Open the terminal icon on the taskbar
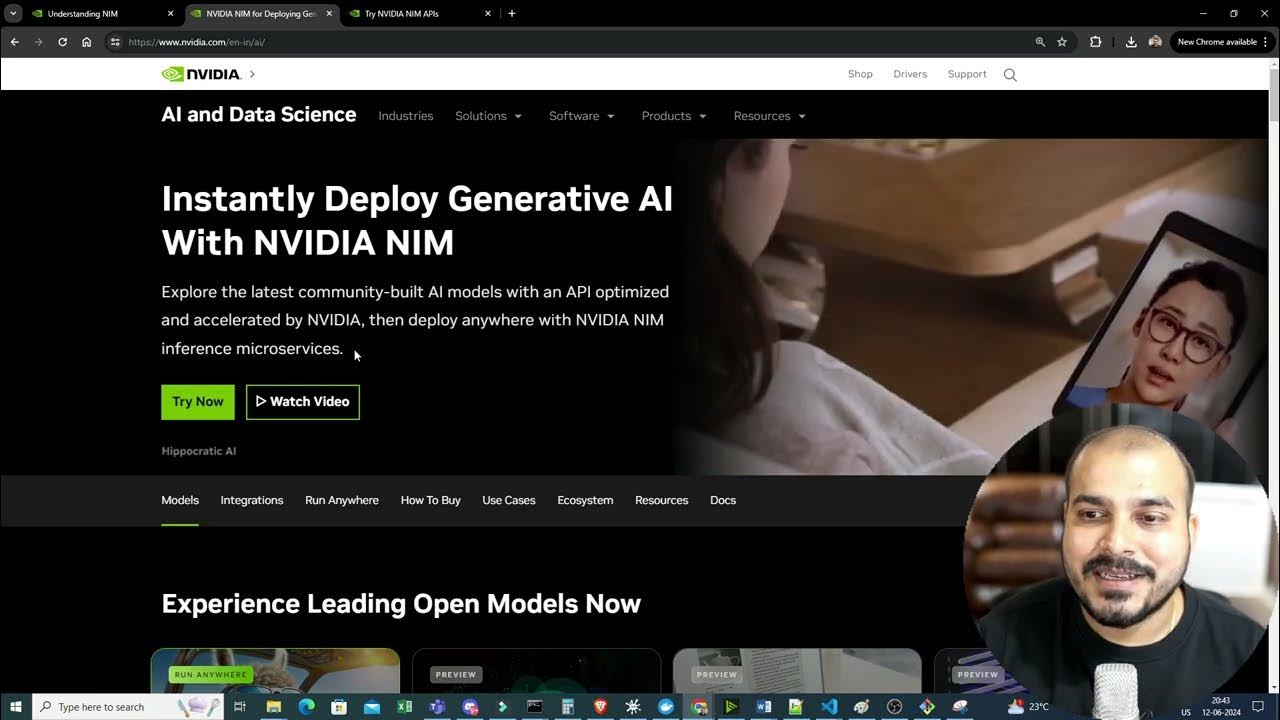1280x720 pixels. coord(535,707)
